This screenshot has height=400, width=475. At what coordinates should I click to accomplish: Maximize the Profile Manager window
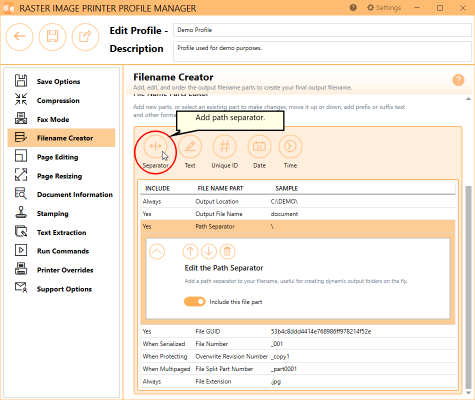440,8
